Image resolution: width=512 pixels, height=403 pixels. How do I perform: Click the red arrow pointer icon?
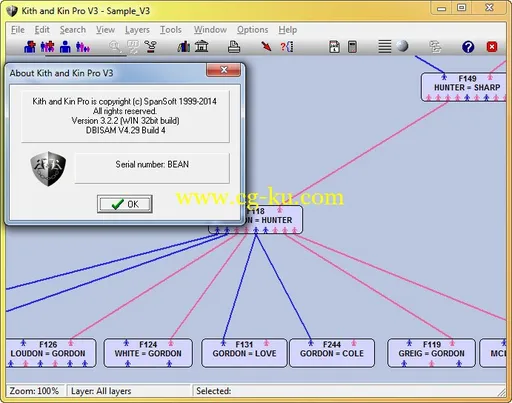(x=266, y=46)
